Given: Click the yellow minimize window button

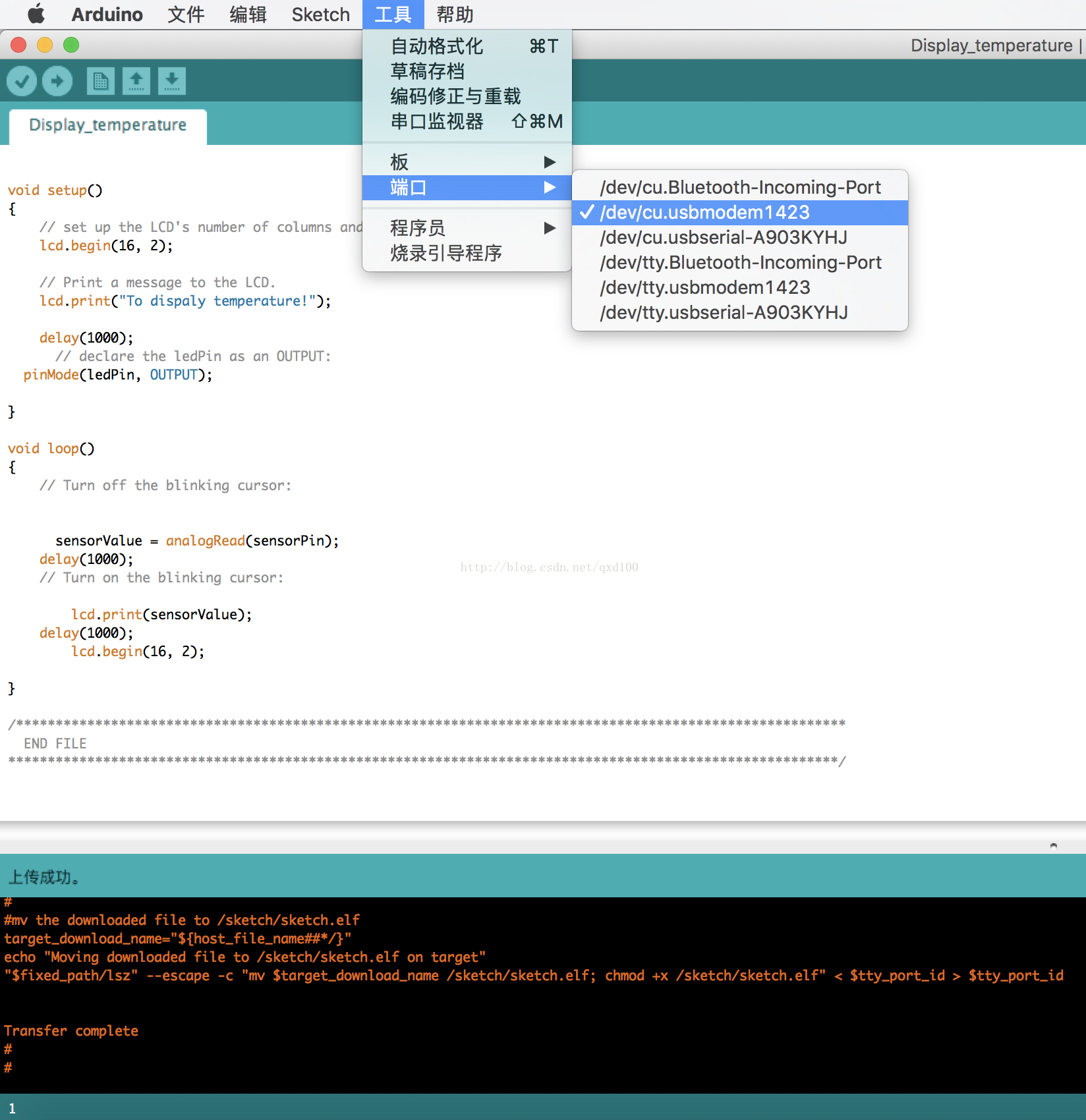Looking at the screenshot, I should [x=45, y=45].
